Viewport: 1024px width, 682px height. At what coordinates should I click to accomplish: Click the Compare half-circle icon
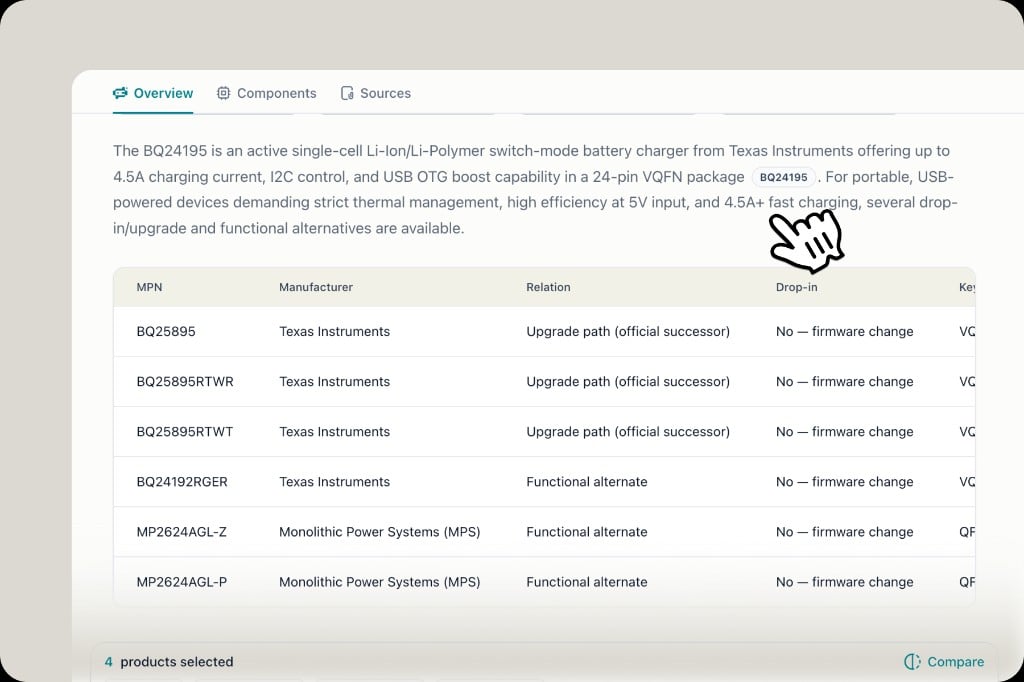912,662
